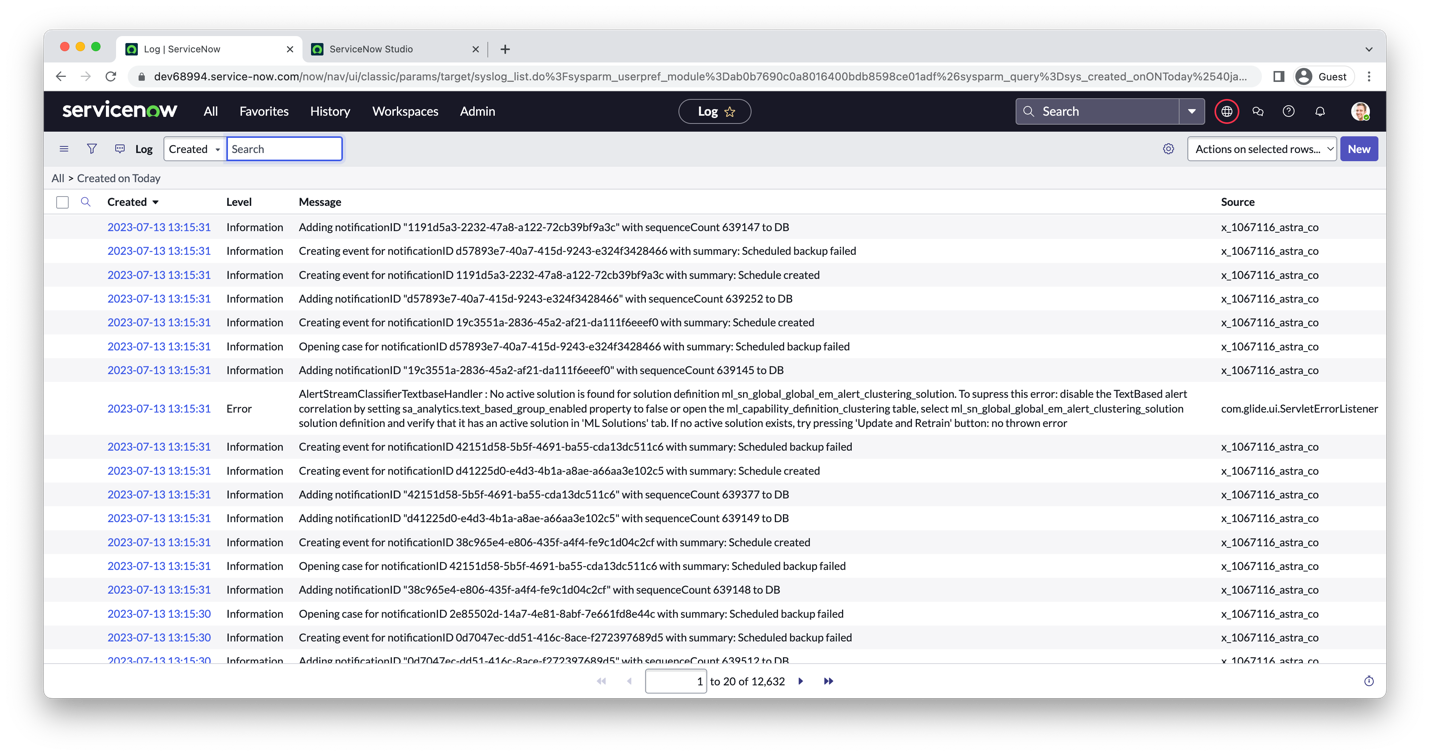Screen dimensions: 1430x756
Task: Open the first log record timestamp link
Action: tap(159, 227)
